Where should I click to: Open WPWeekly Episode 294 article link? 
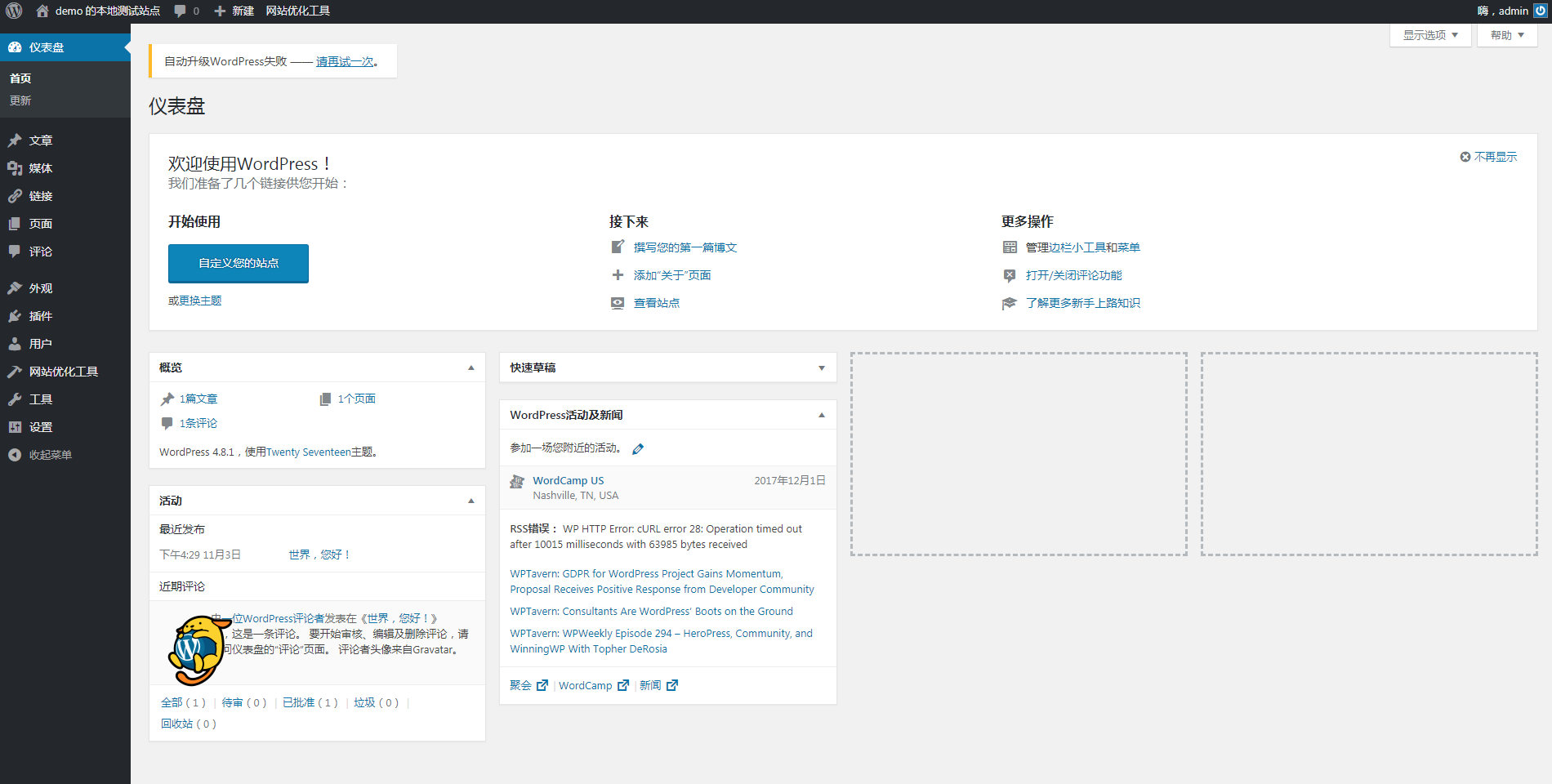pyautogui.click(x=661, y=641)
